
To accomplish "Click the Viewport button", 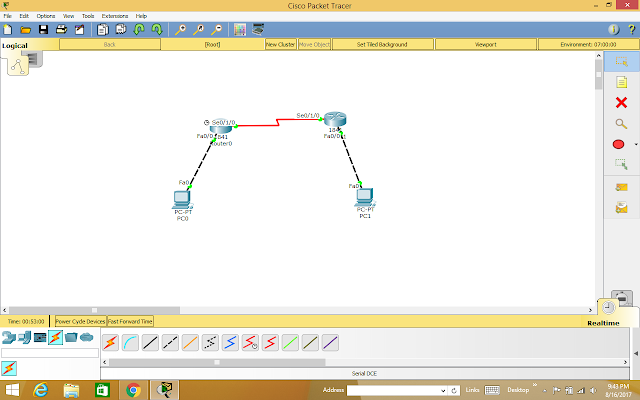I will click(486, 44).
